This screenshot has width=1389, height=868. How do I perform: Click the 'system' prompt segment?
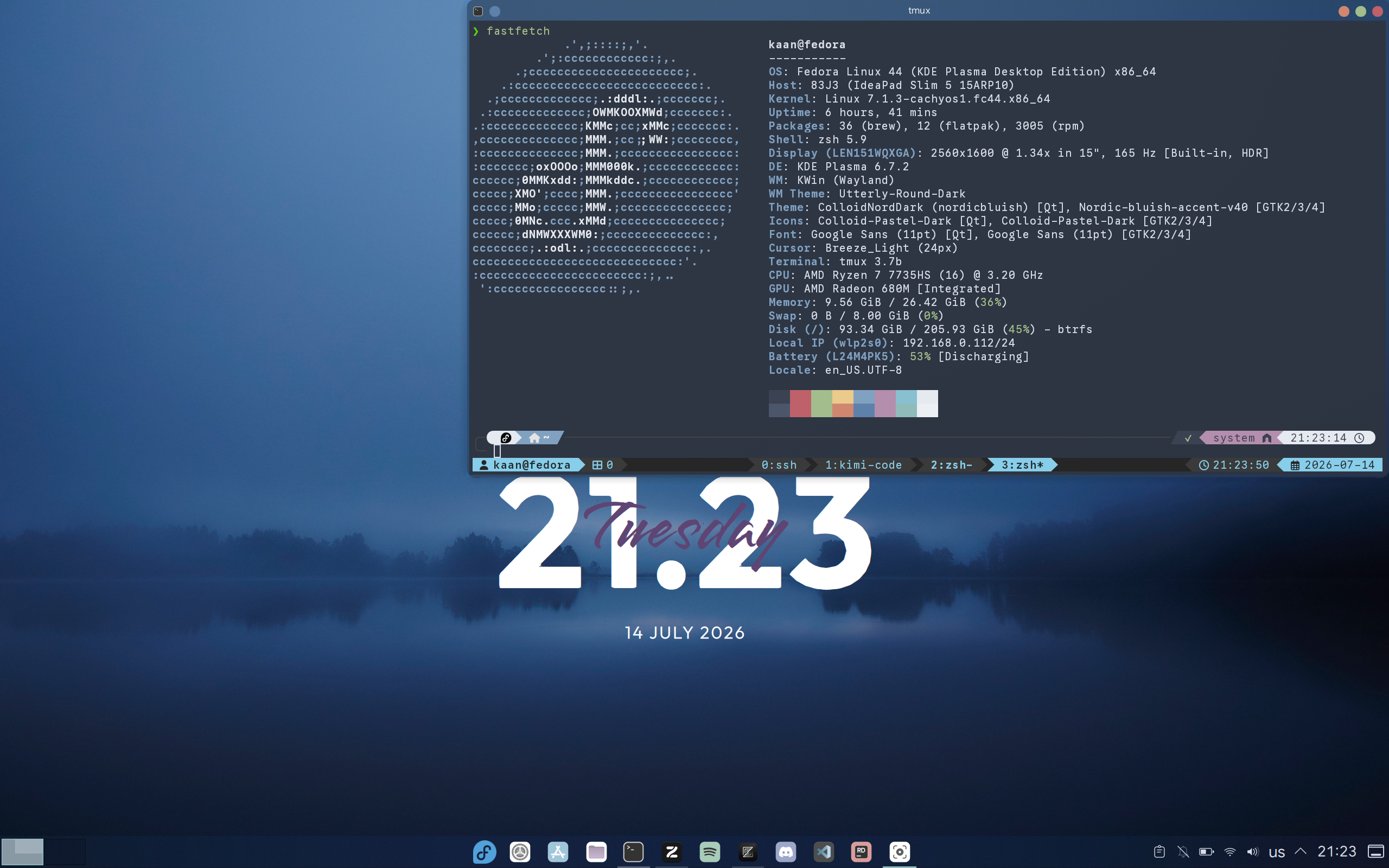click(1242, 438)
